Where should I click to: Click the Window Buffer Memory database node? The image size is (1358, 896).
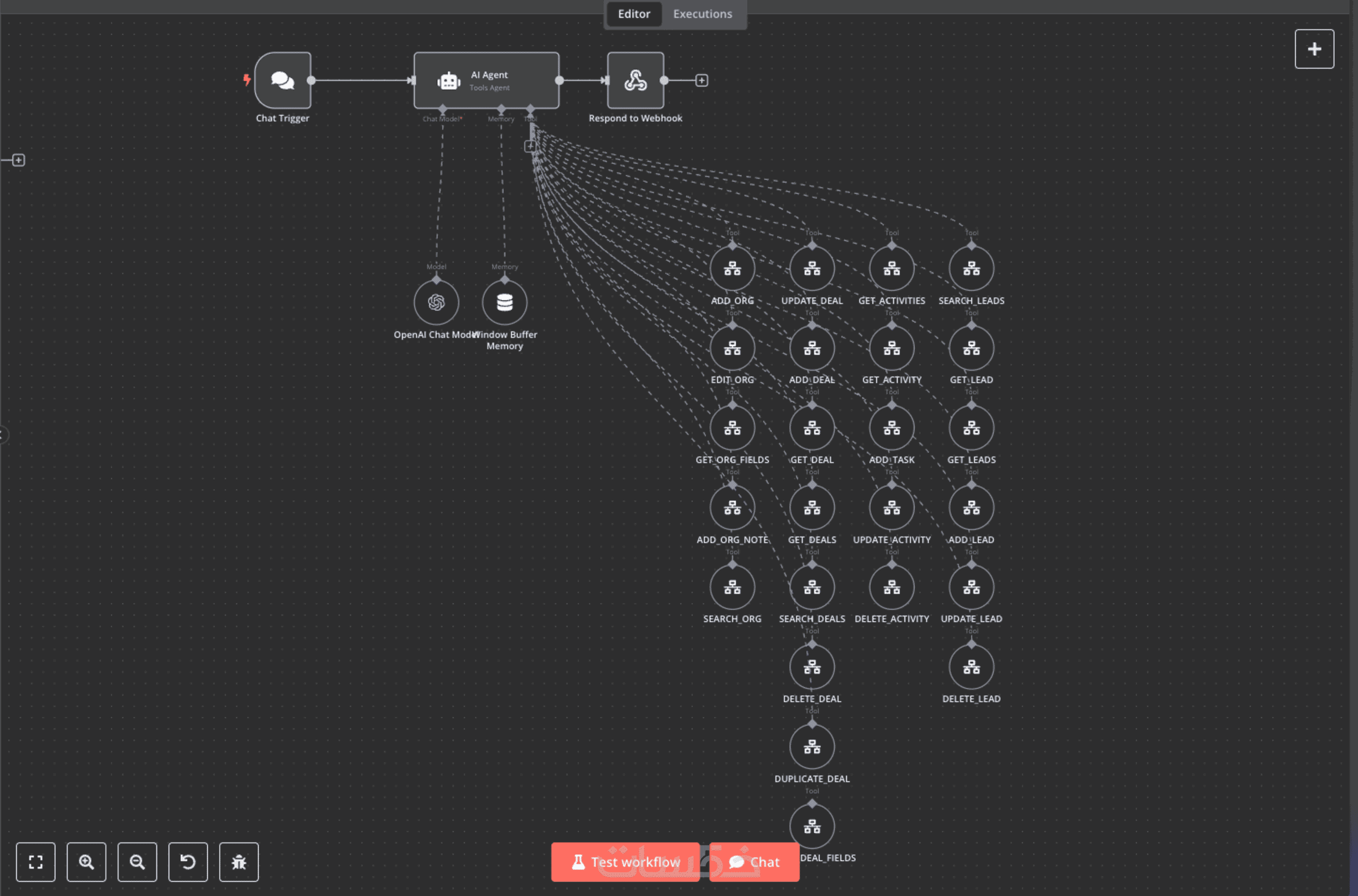pos(504,303)
